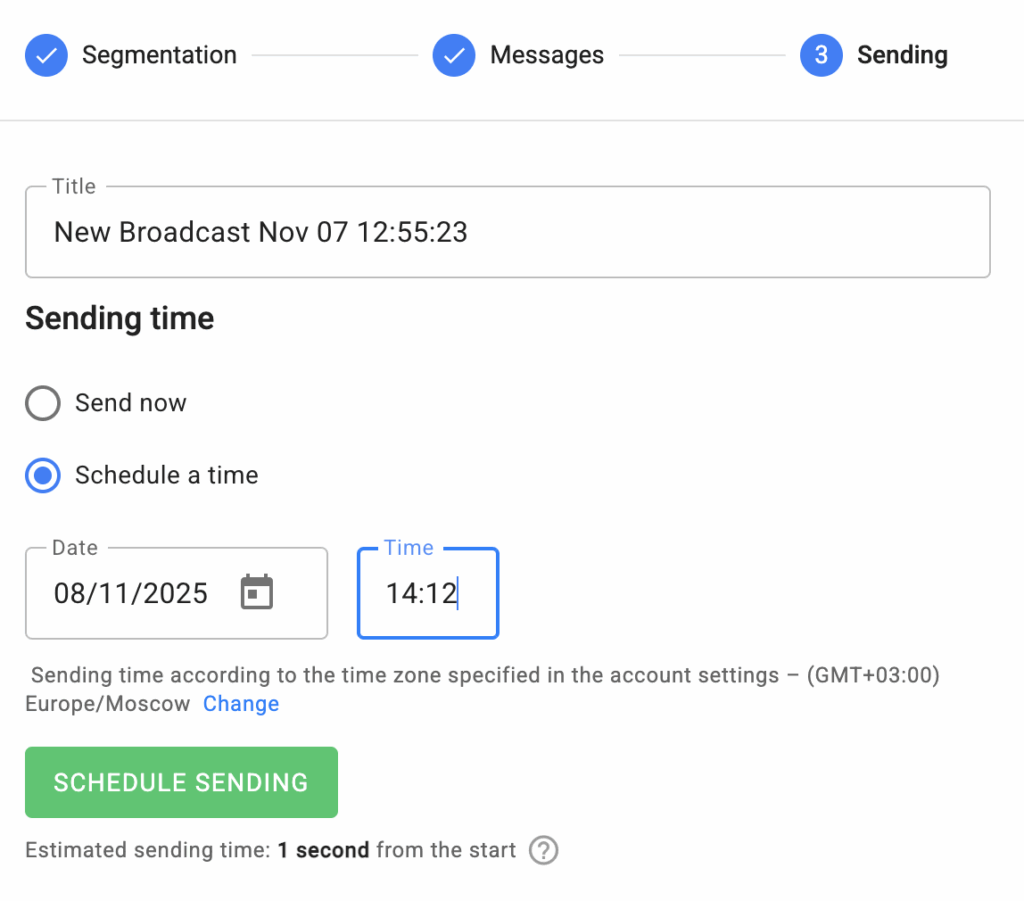Image resolution: width=1024 pixels, height=901 pixels.
Task: Click the estimated time help icon
Action: coord(543,851)
